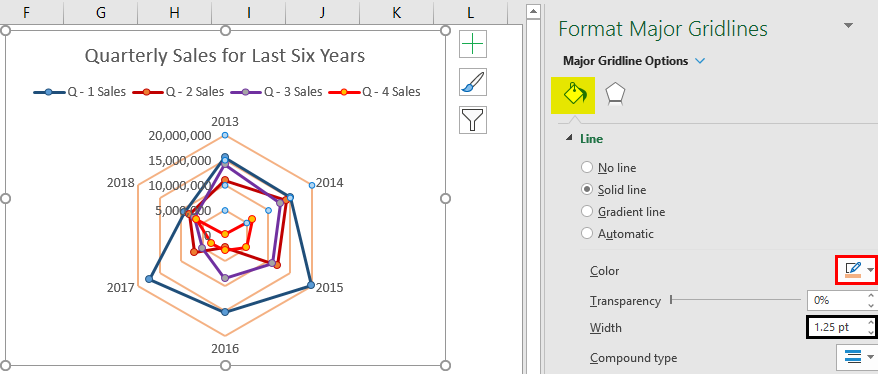Click the Transparency slider track
The image size is (878, 374).
pos(736,301)
